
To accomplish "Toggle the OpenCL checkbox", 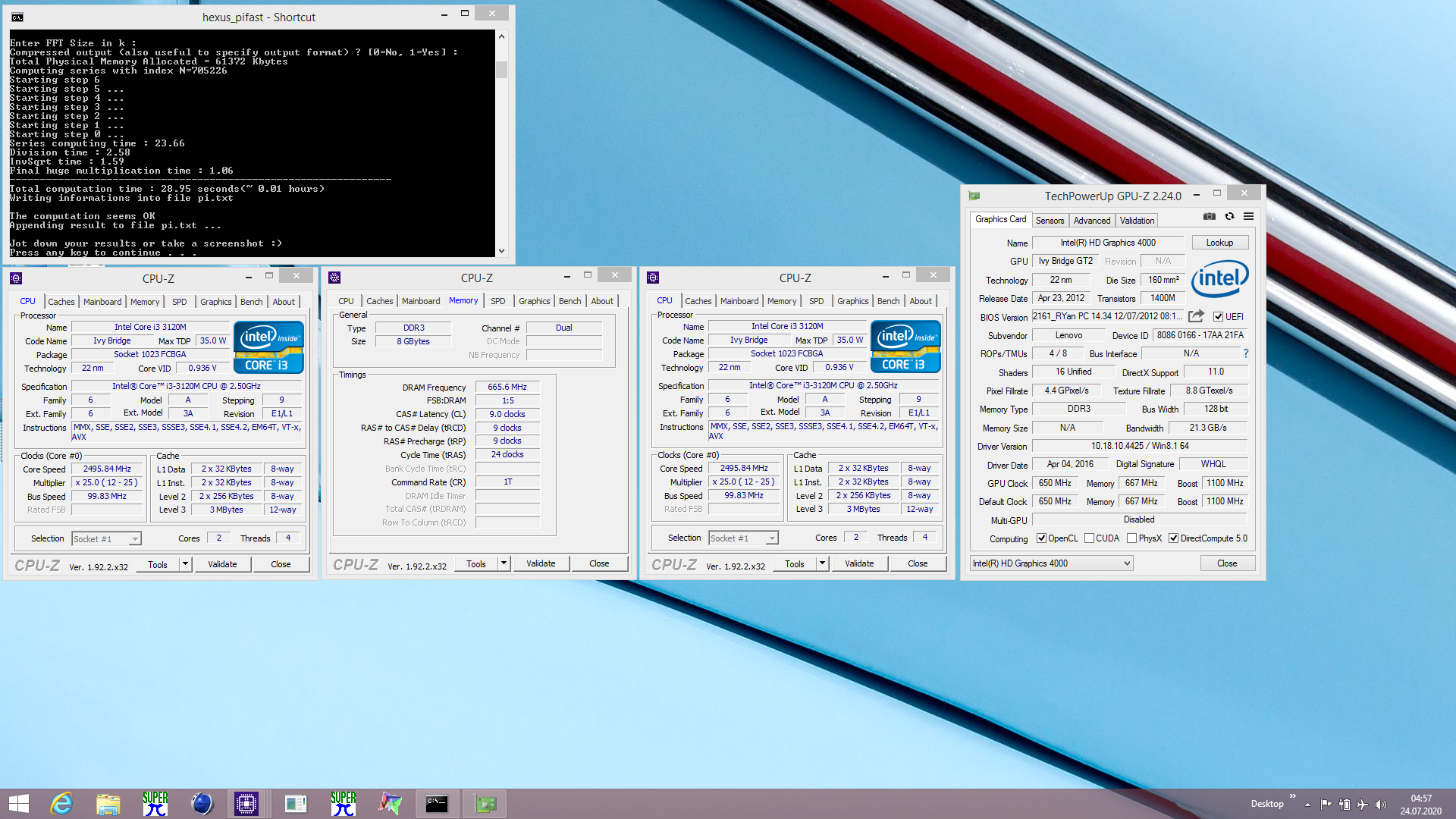I will (x=1042, y=538).
